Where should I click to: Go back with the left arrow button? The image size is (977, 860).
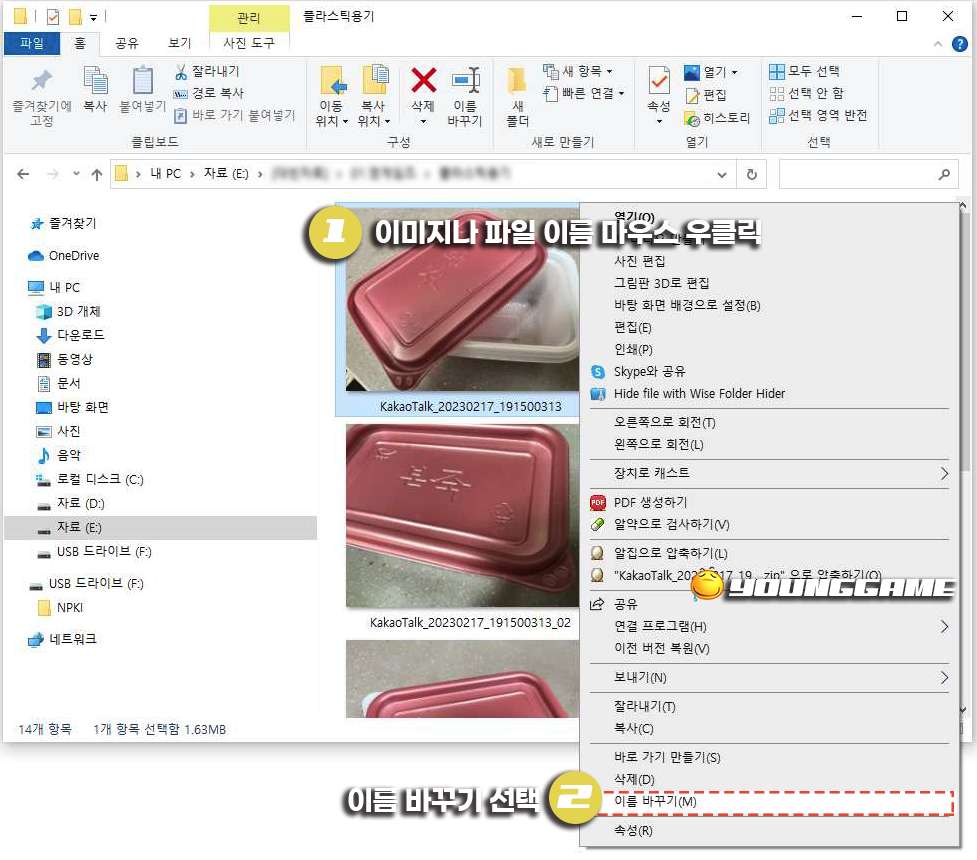point(23,174)
